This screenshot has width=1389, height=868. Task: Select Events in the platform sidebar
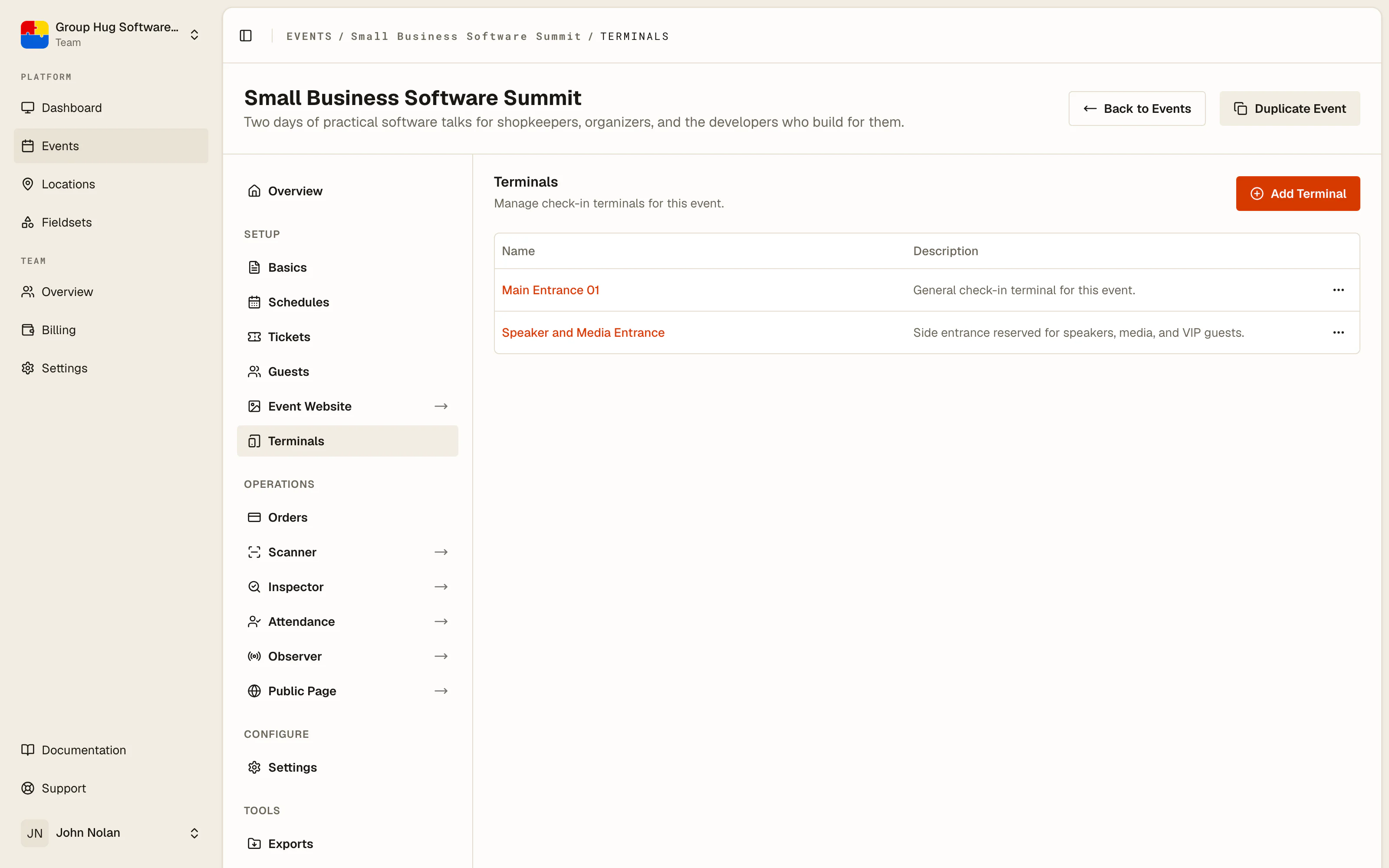coord(111,146)
